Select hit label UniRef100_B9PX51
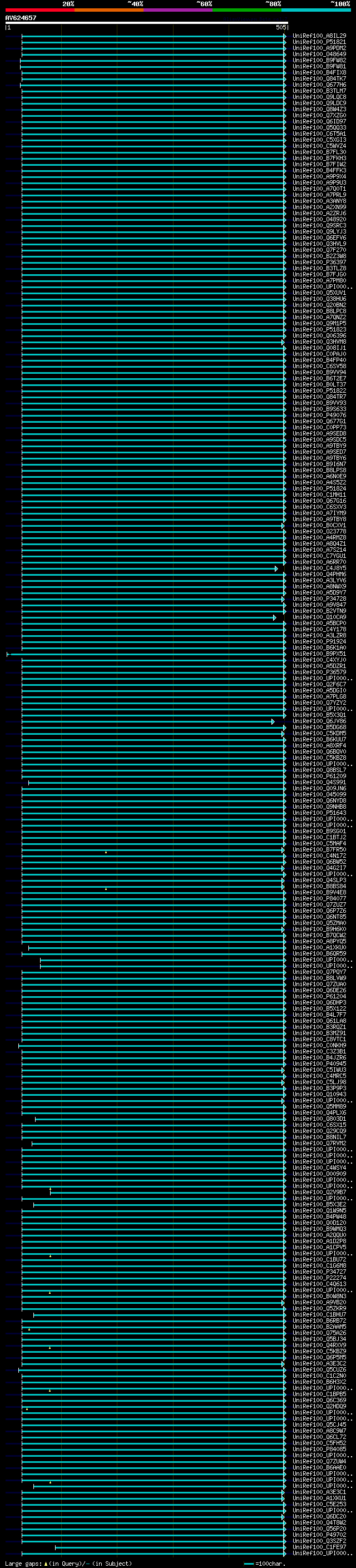Viewport: 356px width, 1568px height. [319, 654]
